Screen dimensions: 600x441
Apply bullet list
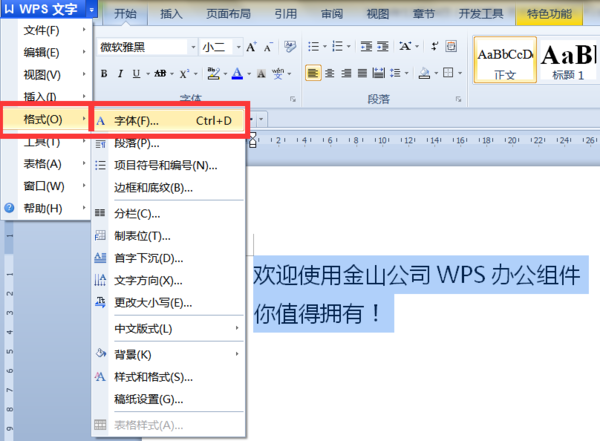tap(313, 46)
